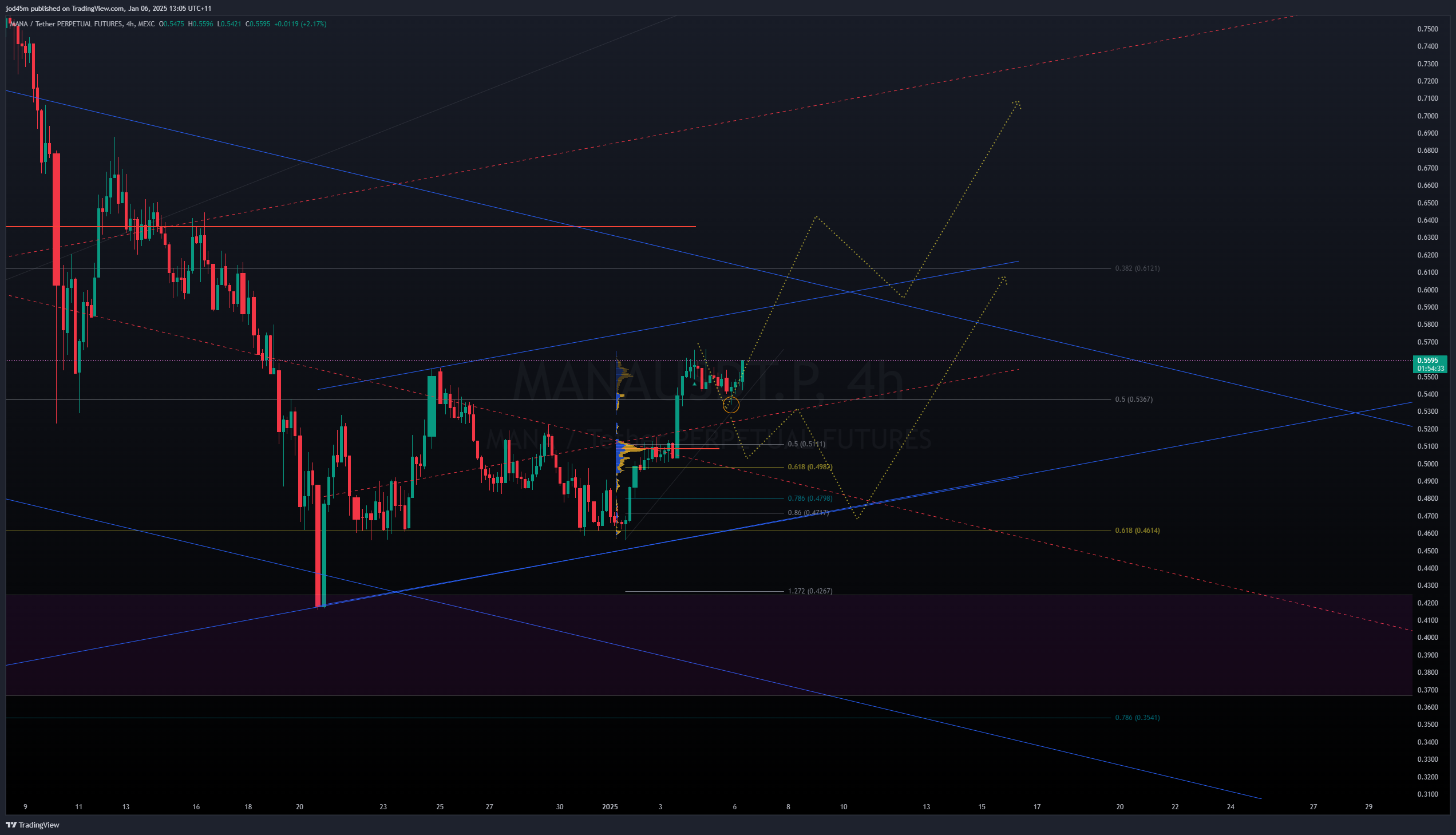
Task: Click the 0.6500 price axis label
Action: [1427, 203]
